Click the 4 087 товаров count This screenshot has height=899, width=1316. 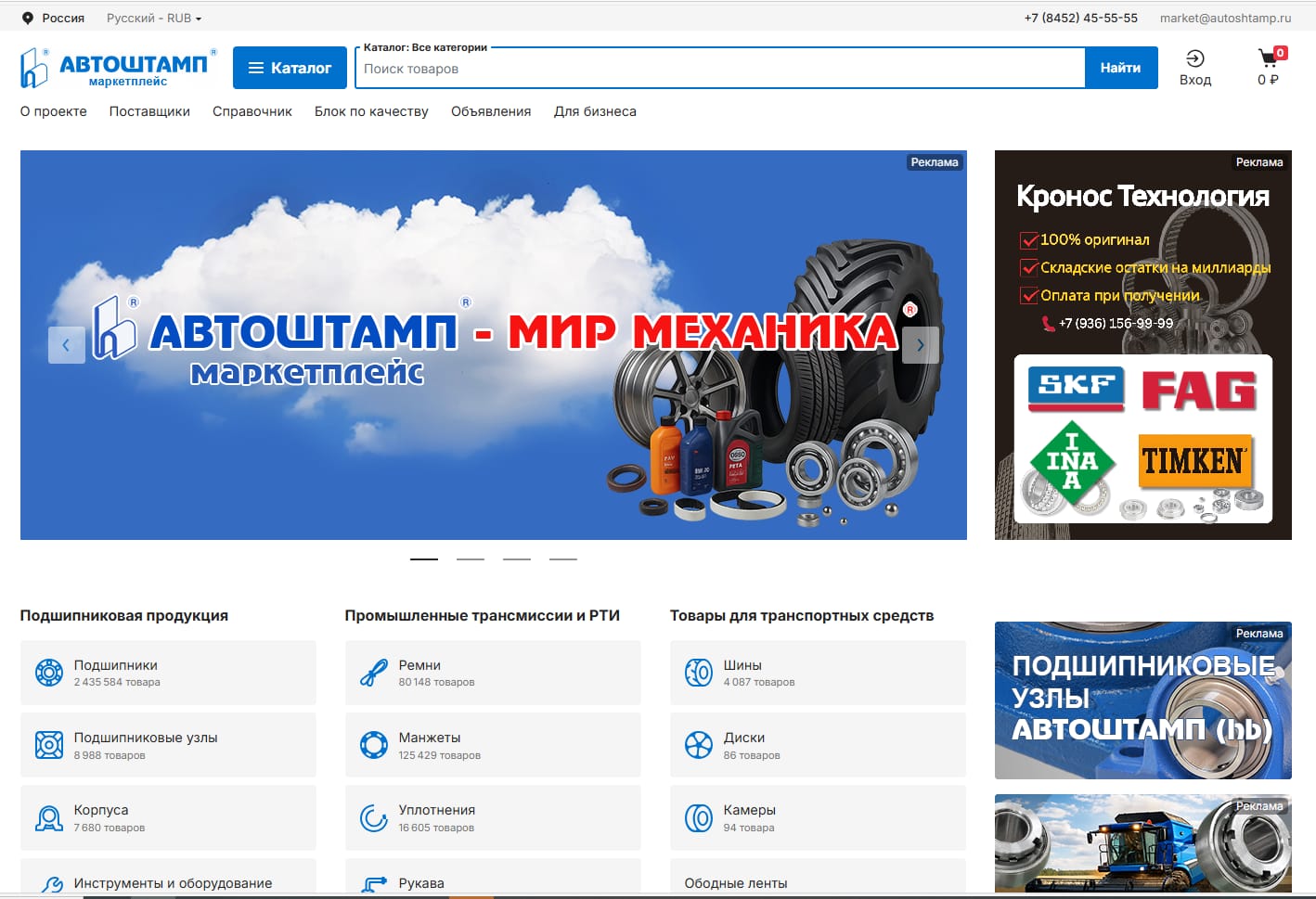[x=759, y=682]
